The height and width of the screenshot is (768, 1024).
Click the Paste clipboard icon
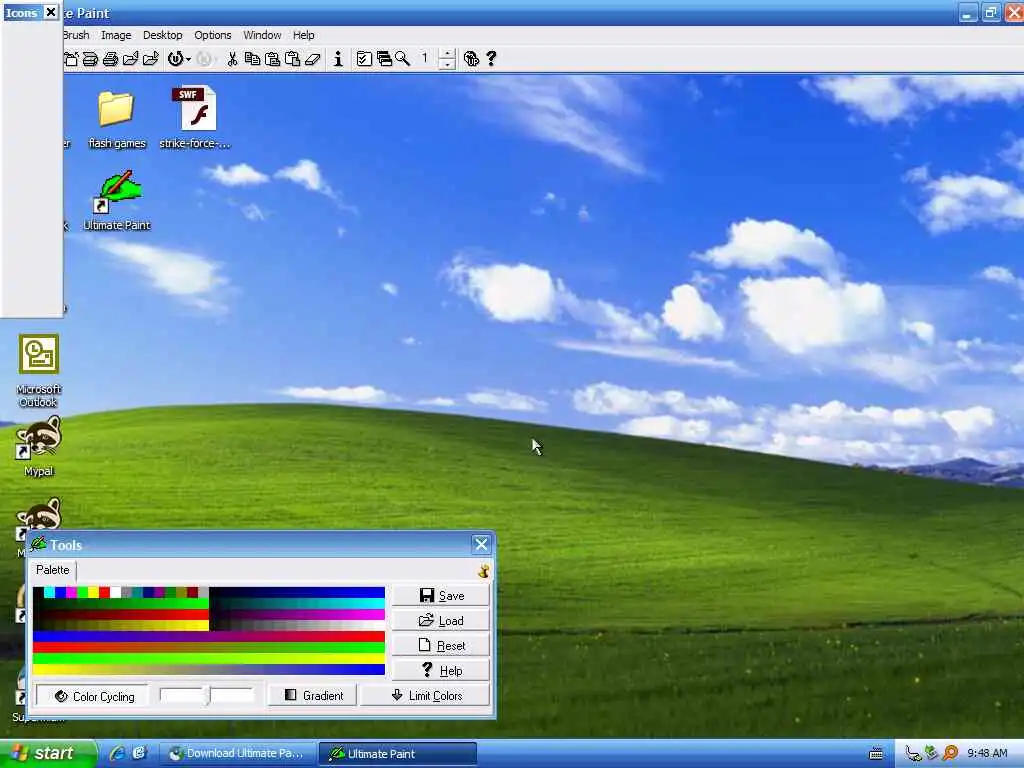click(x=272, y=59)
